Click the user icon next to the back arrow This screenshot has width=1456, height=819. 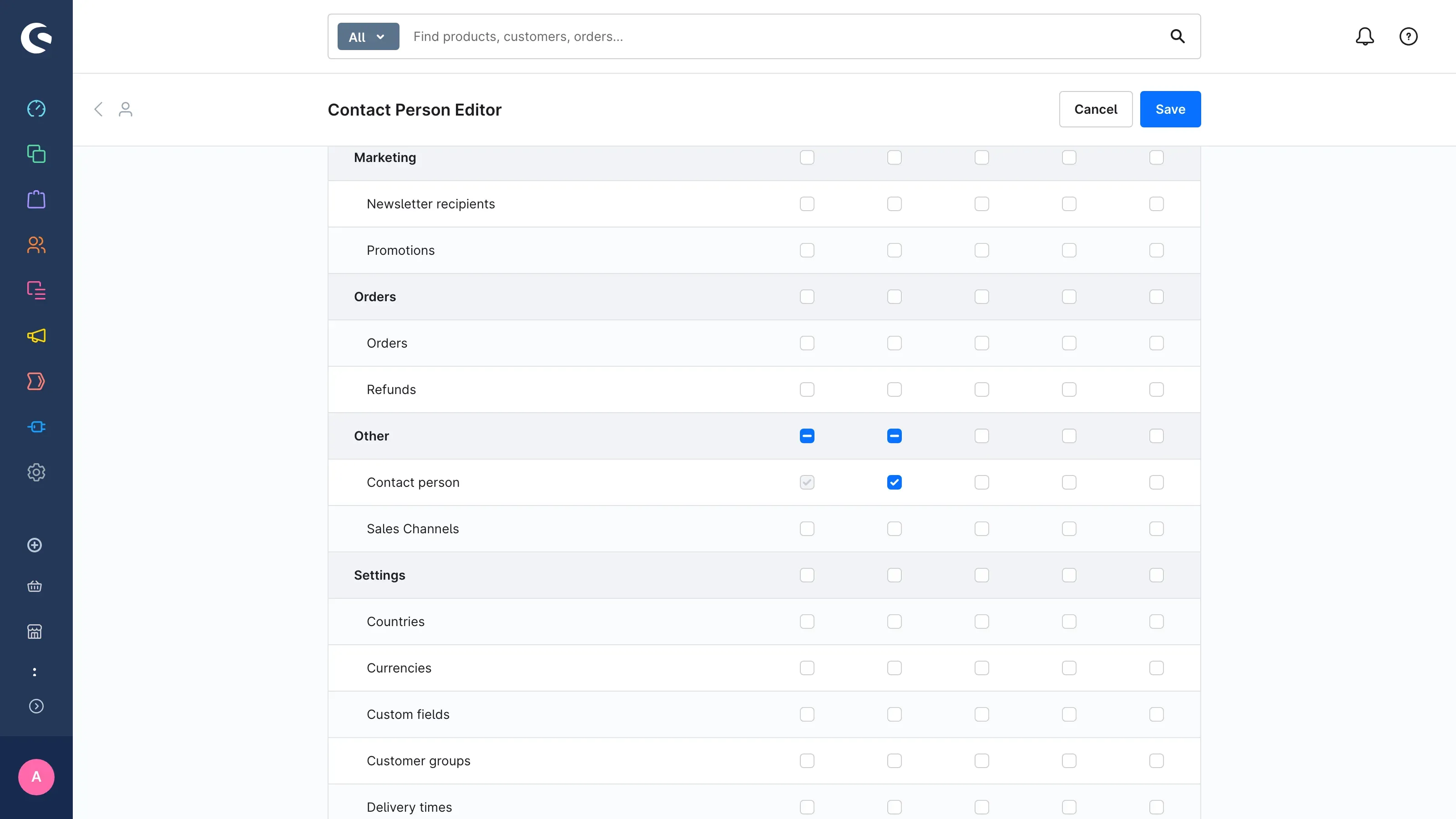[x=126, y=109]
